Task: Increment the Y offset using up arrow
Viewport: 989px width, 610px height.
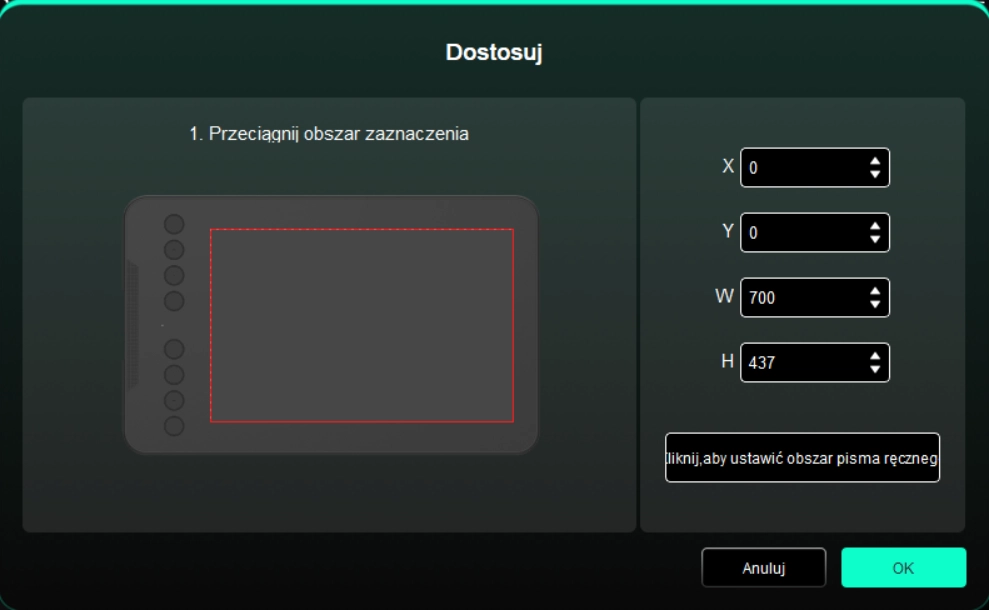Action: pos(875,226)
